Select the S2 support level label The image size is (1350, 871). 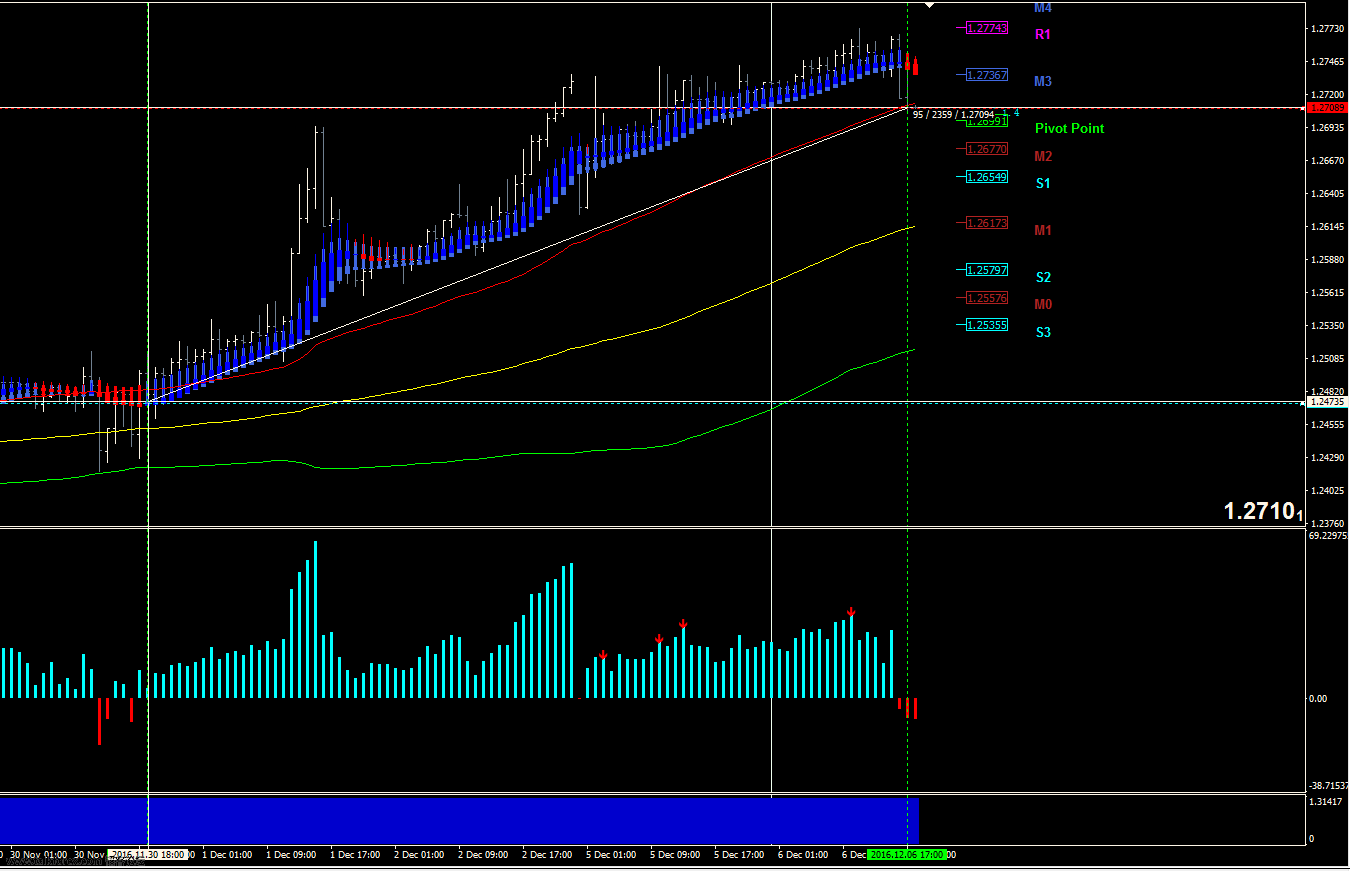1043,277
